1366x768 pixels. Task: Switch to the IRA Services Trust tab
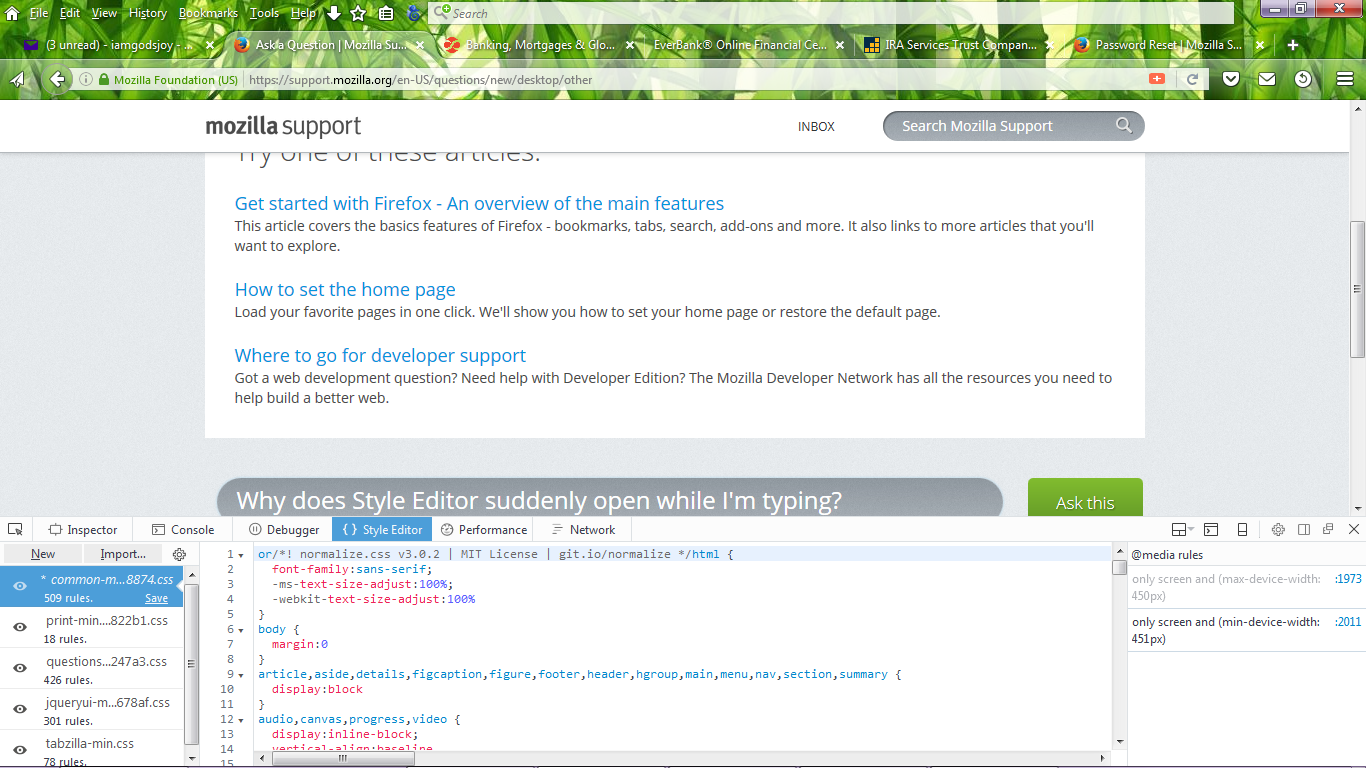(x=959, y=45)
